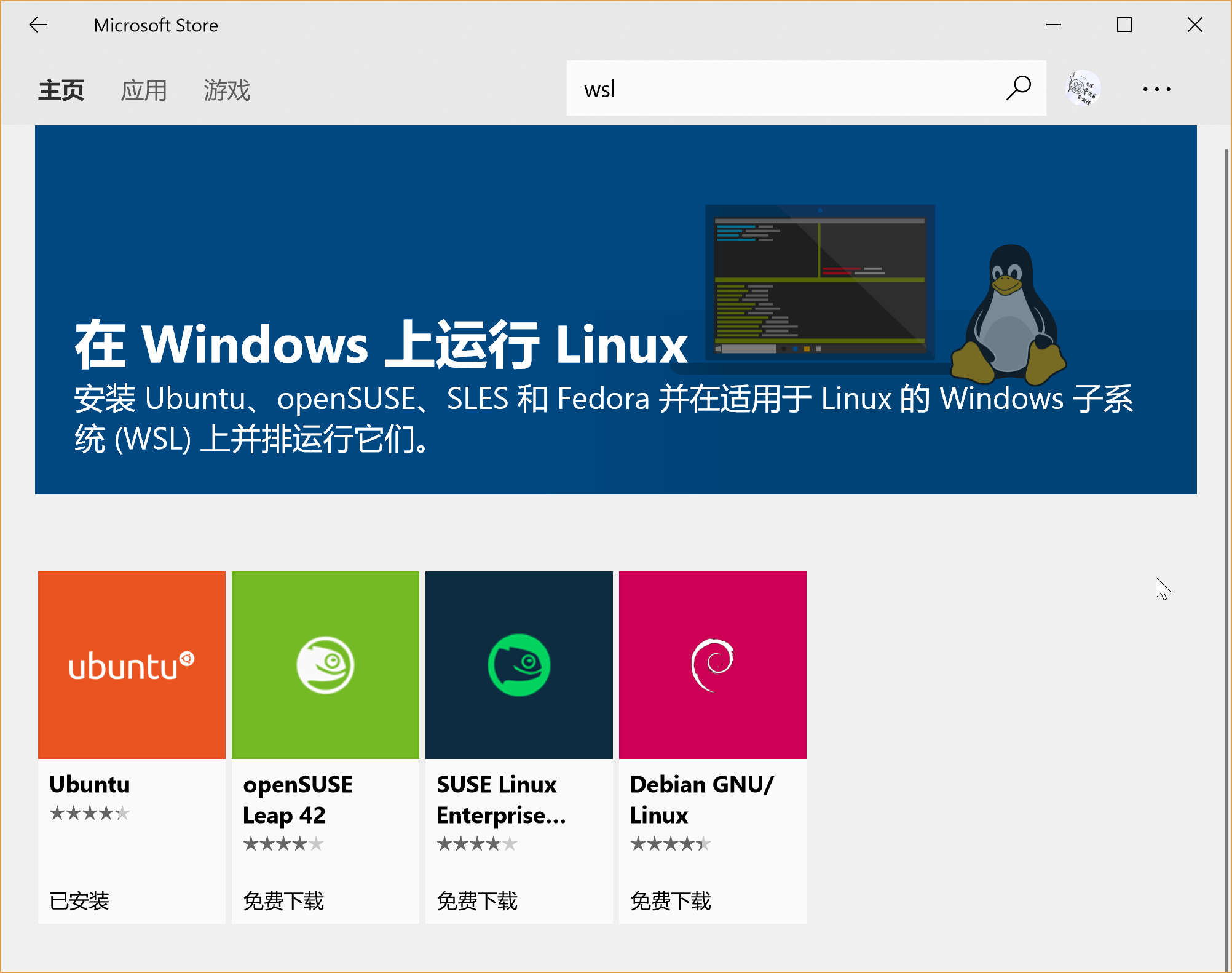Click the SUSE Linux Enterprise title
This screenshot has height=973, width=1232.
click(x=501, y=800)
